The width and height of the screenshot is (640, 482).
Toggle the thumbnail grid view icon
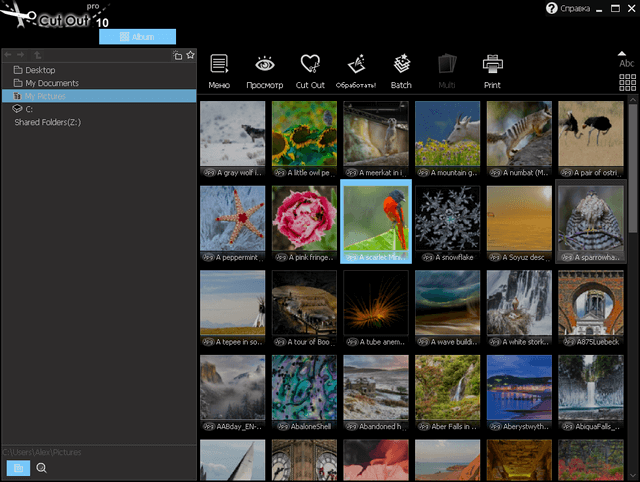pyautogui.click(x=627, y=82)
